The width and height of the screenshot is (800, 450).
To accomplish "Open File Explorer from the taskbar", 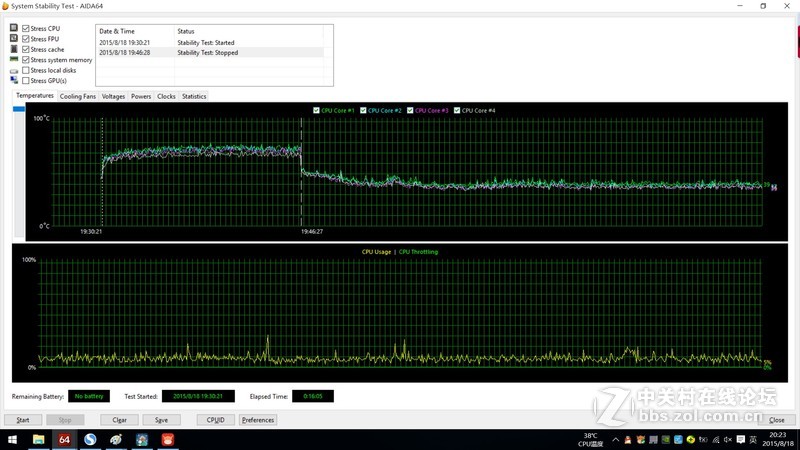I will click(38, 439).
